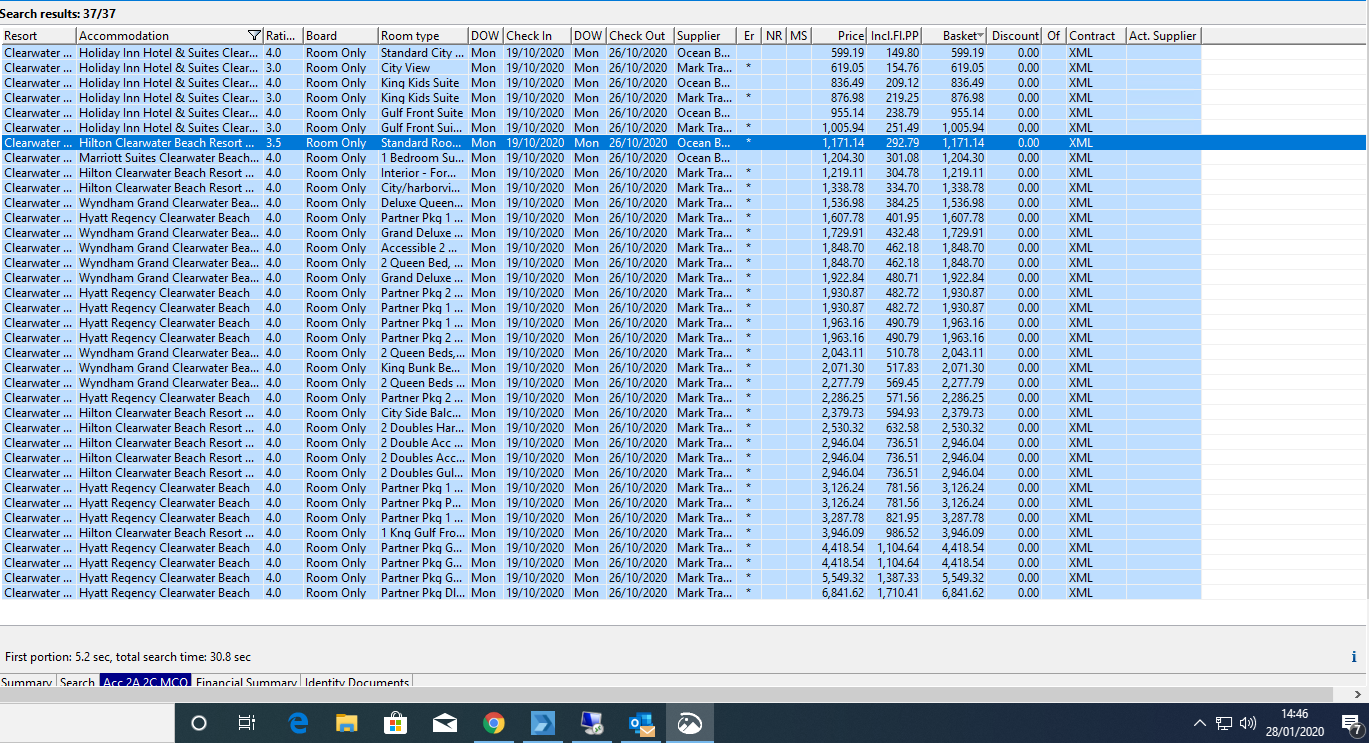Viewport: 1369px width, 743px height.
Task: Click the MS column header
Action: [798, 36]
